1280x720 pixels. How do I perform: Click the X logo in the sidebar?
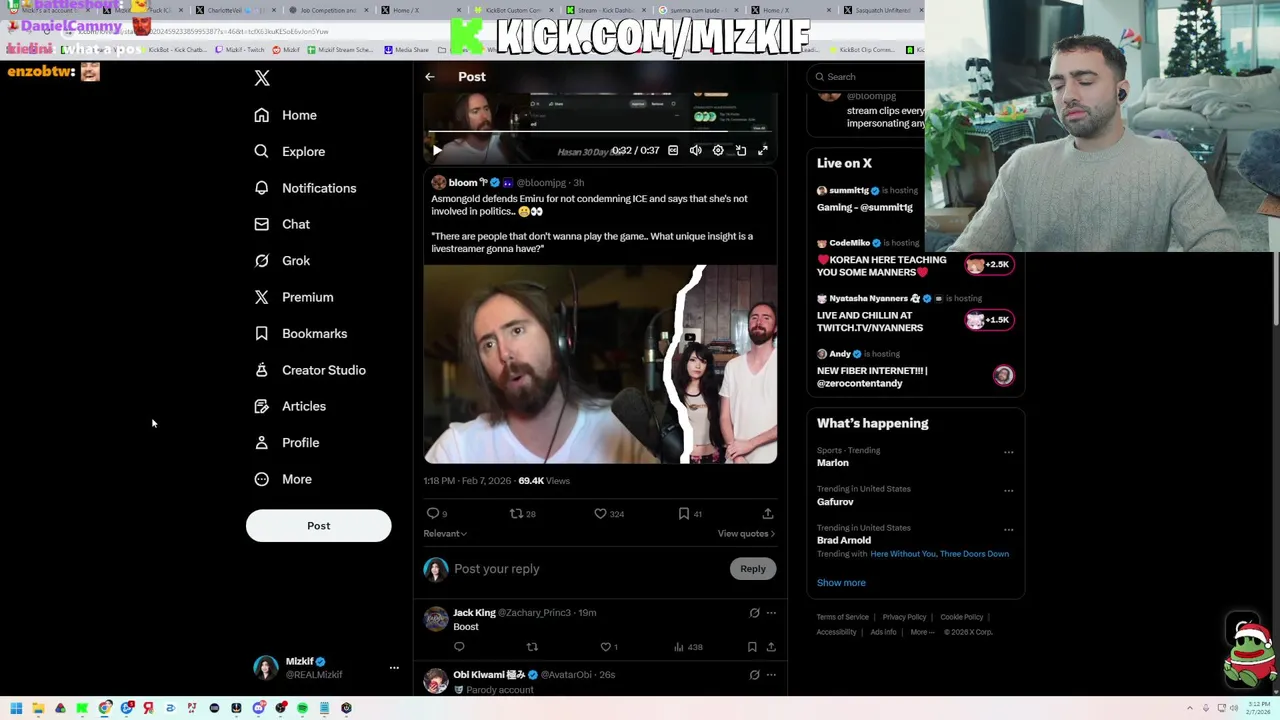pos(262,78)
